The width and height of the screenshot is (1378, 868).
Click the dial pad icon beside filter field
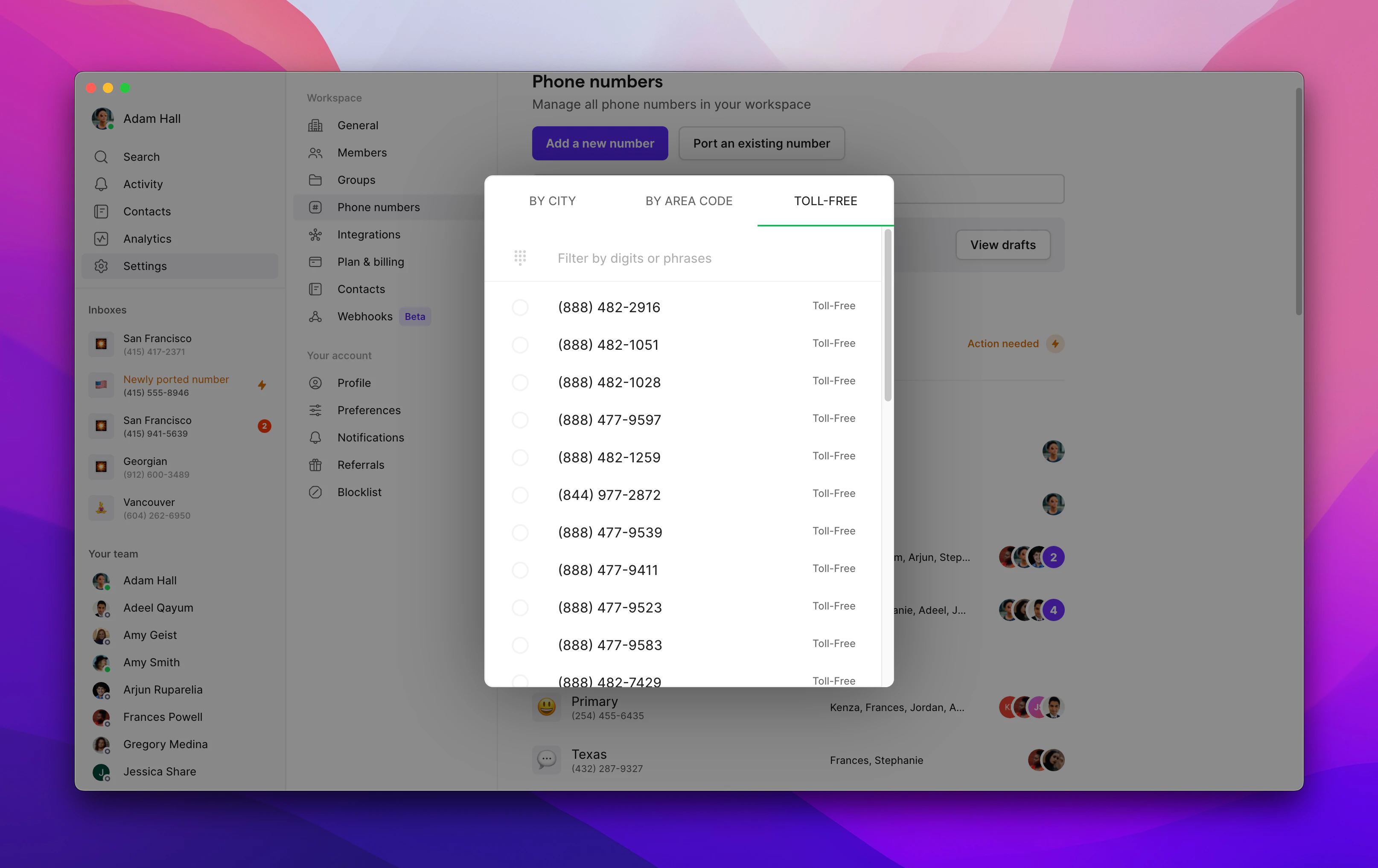point(520,258)
